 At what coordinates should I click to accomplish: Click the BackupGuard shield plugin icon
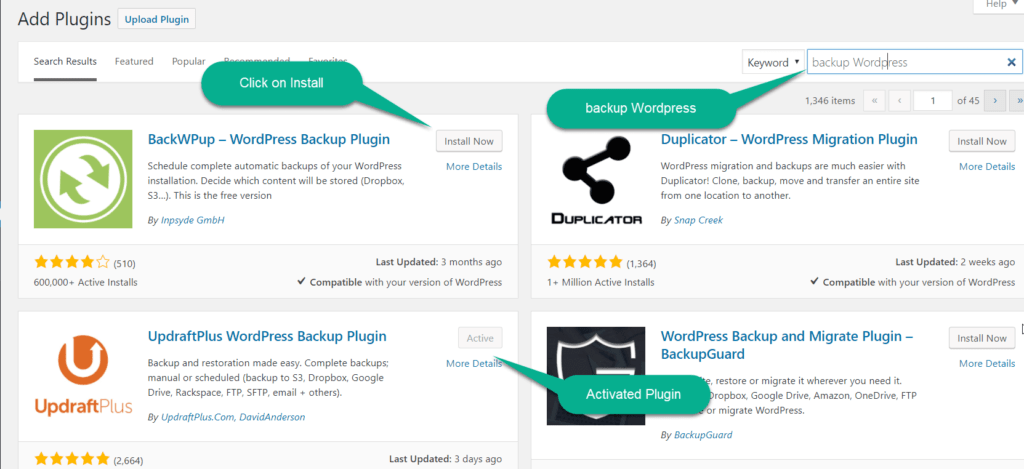pos(596,376)
